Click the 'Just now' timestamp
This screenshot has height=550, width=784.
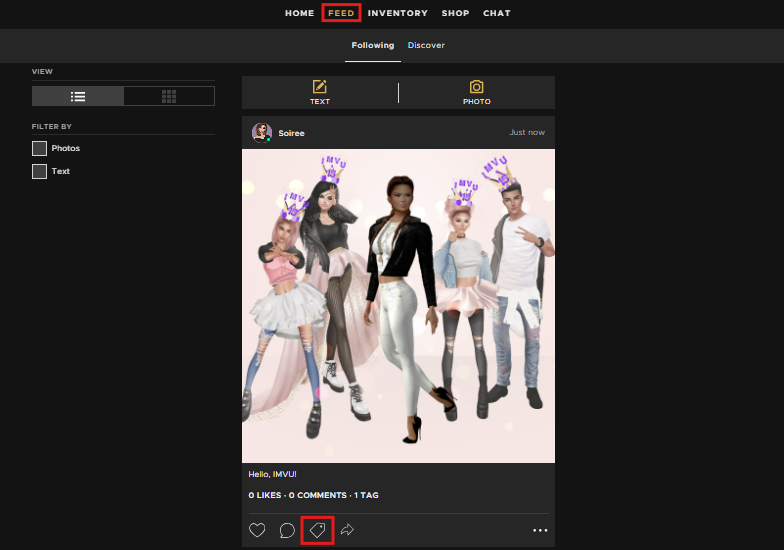pyautogui.click(x=527, y=132)
